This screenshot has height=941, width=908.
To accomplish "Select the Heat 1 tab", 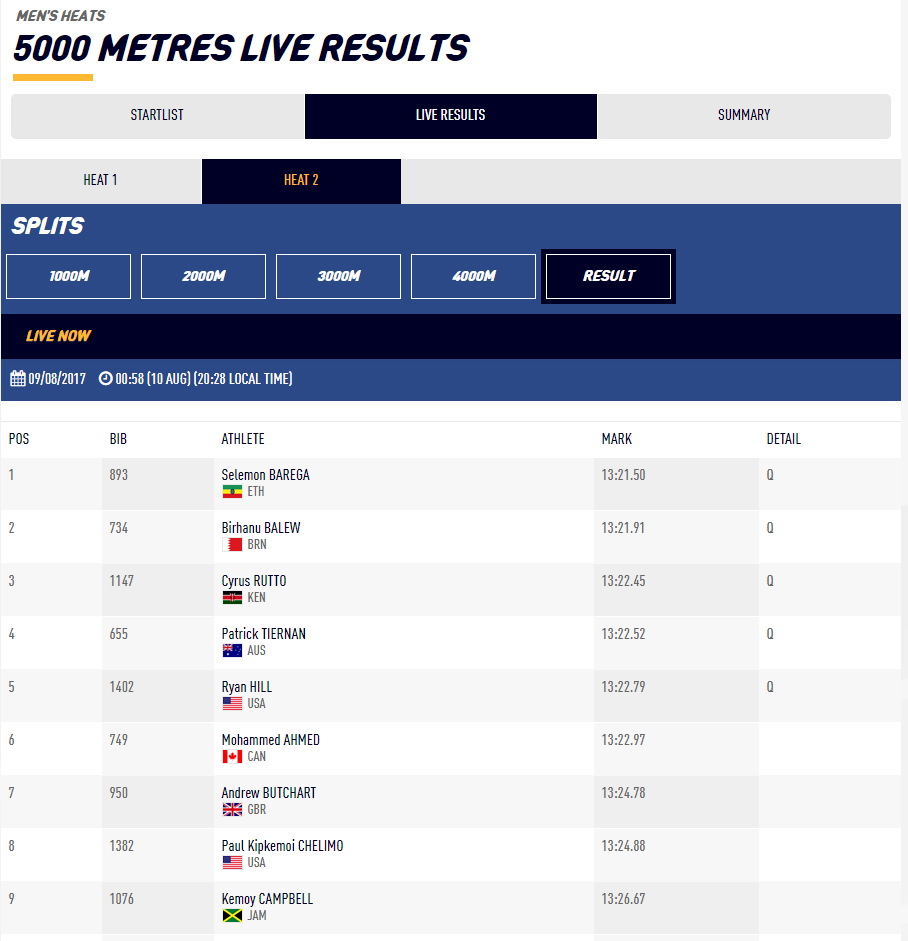I will (x=100, y=180).
